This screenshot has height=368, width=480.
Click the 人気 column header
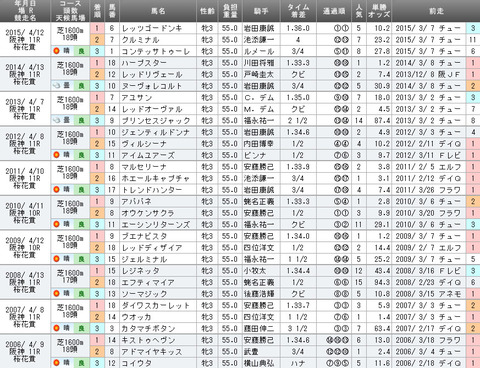click(x=359, y=11)
